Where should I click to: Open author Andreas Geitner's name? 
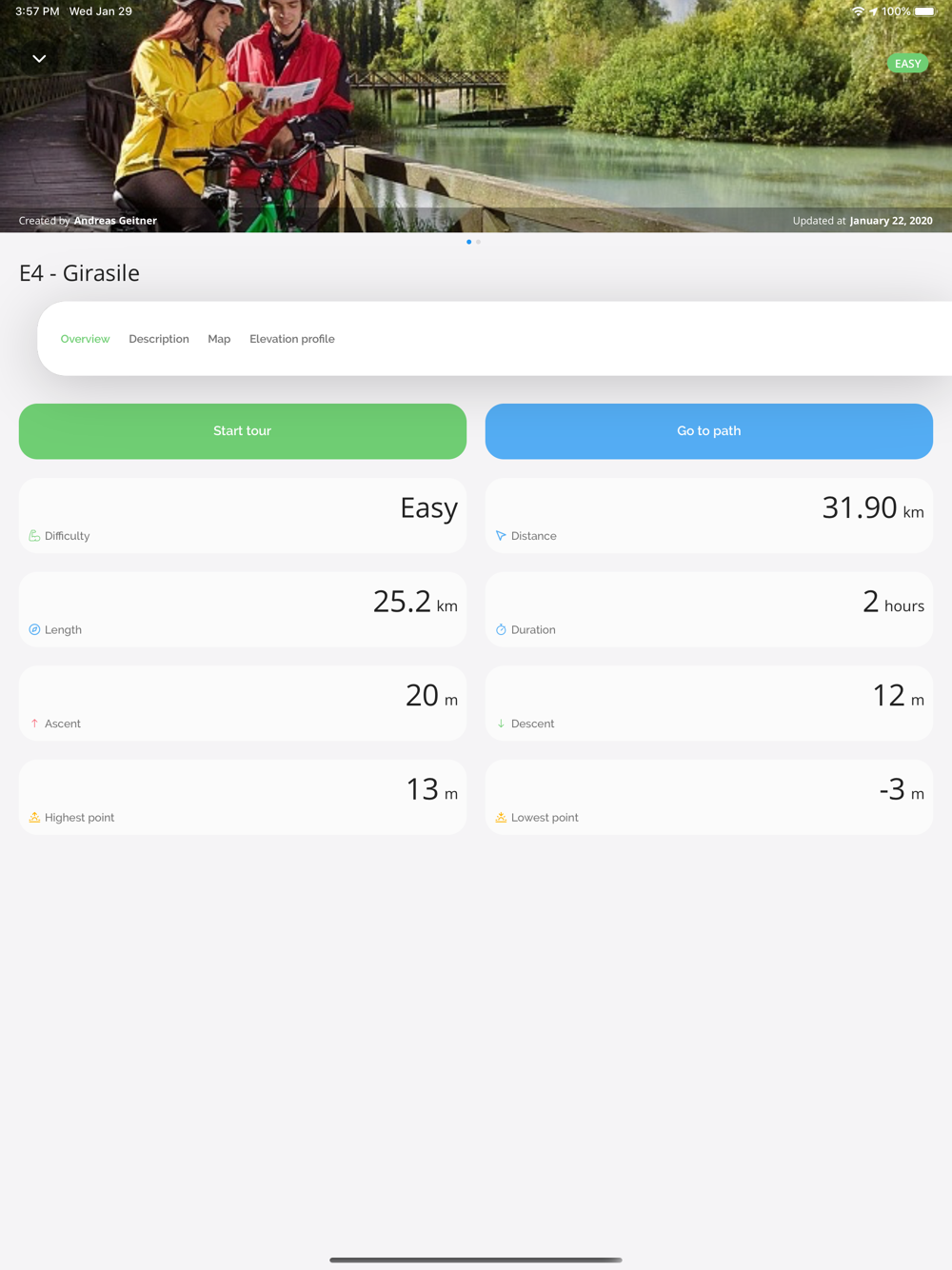115,221
